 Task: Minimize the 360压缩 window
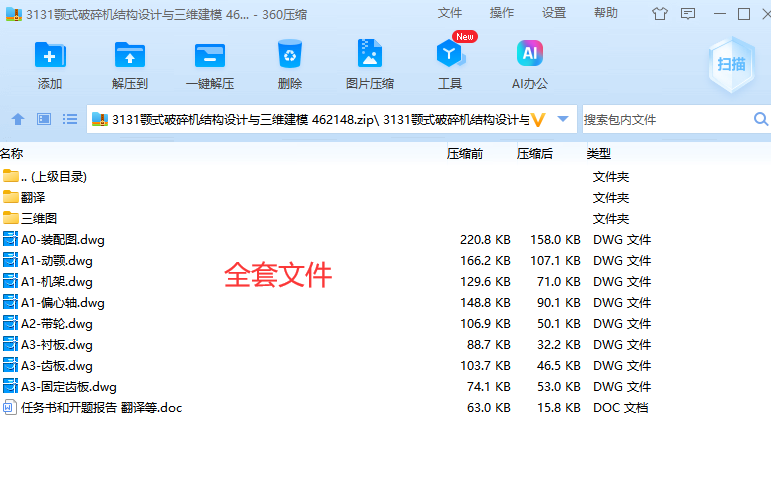[719, 14]
